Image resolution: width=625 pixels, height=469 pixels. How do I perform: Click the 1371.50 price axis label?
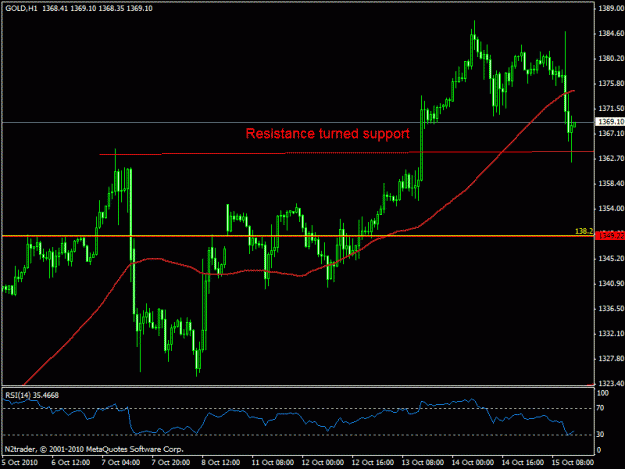tap(611, 108)
